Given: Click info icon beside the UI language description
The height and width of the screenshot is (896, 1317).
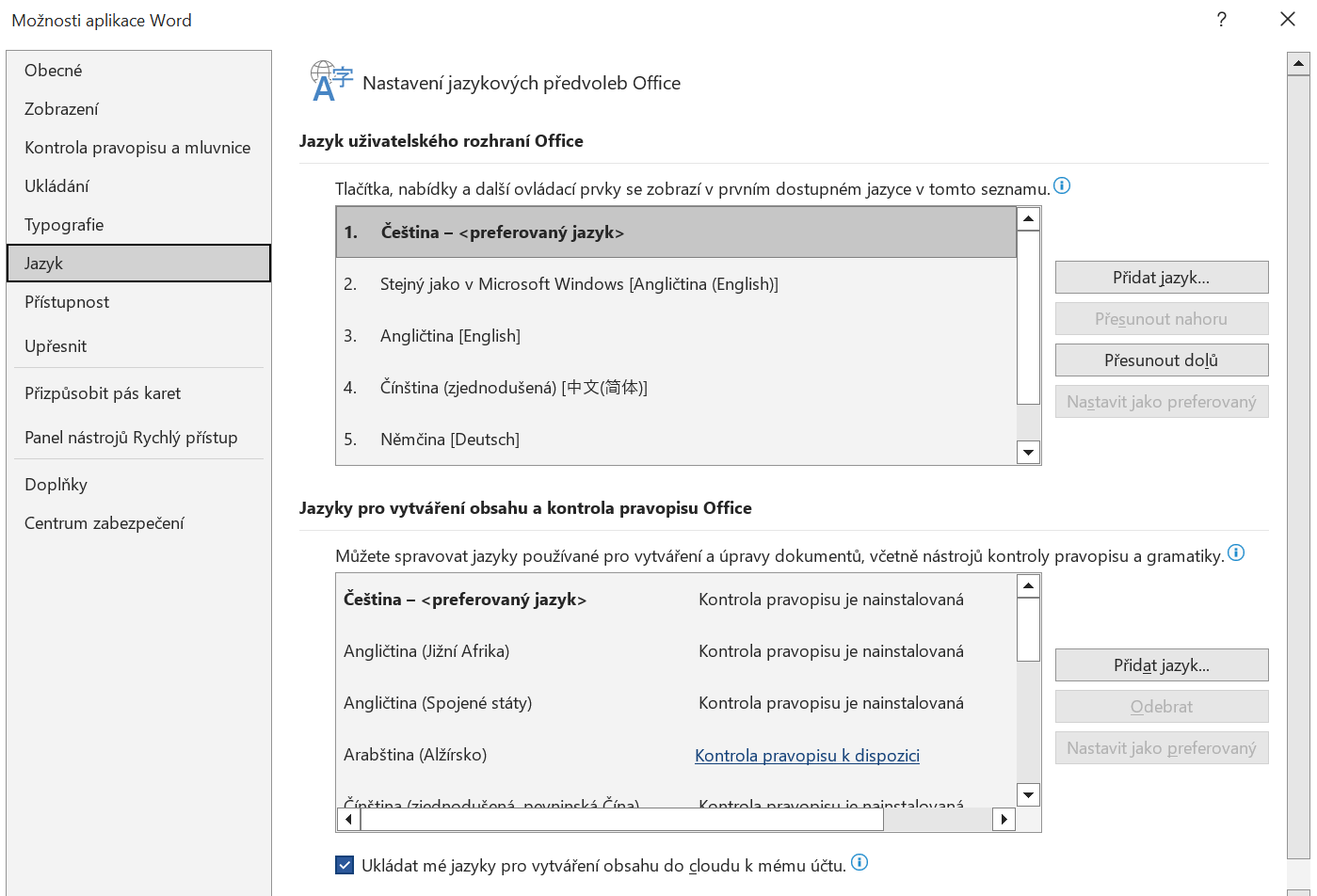Looking at the screenshot, I should 1062,186.
